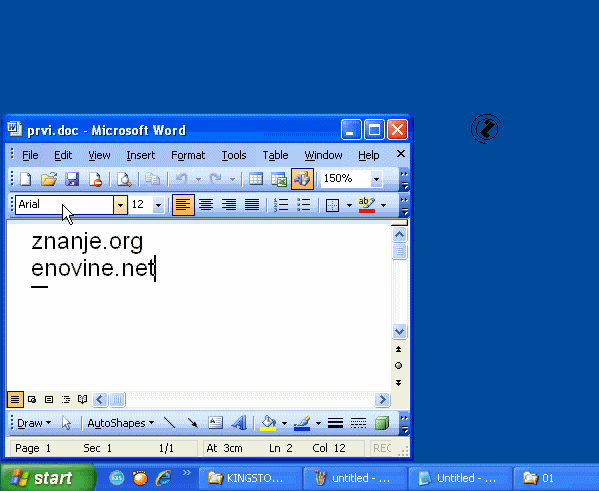Open the AutoShapes menu
Viewport: 599px width, 491px height.
[x=121, y=423]
